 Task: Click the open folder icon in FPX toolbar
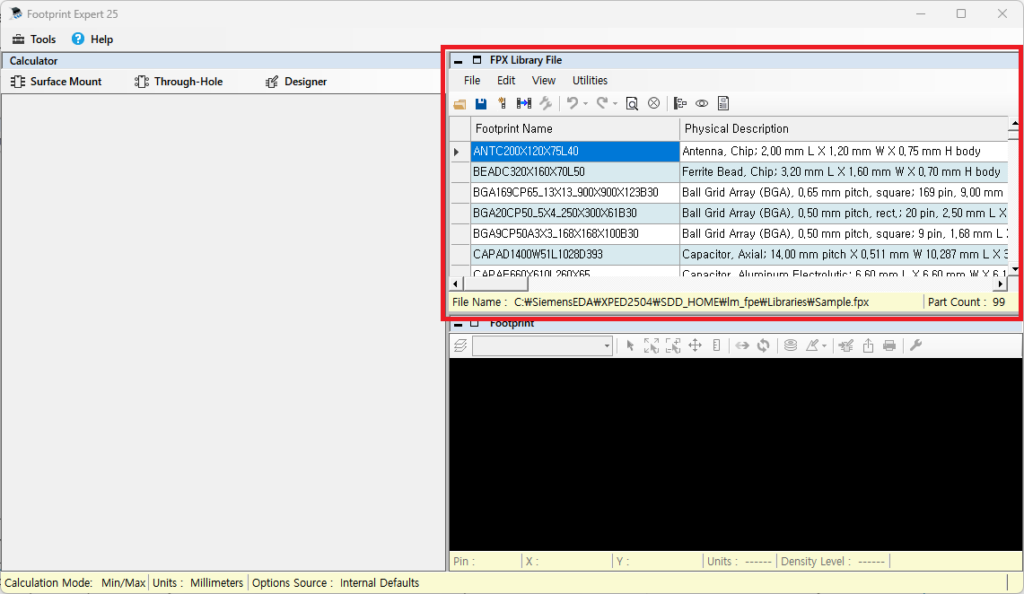point(460,103)
